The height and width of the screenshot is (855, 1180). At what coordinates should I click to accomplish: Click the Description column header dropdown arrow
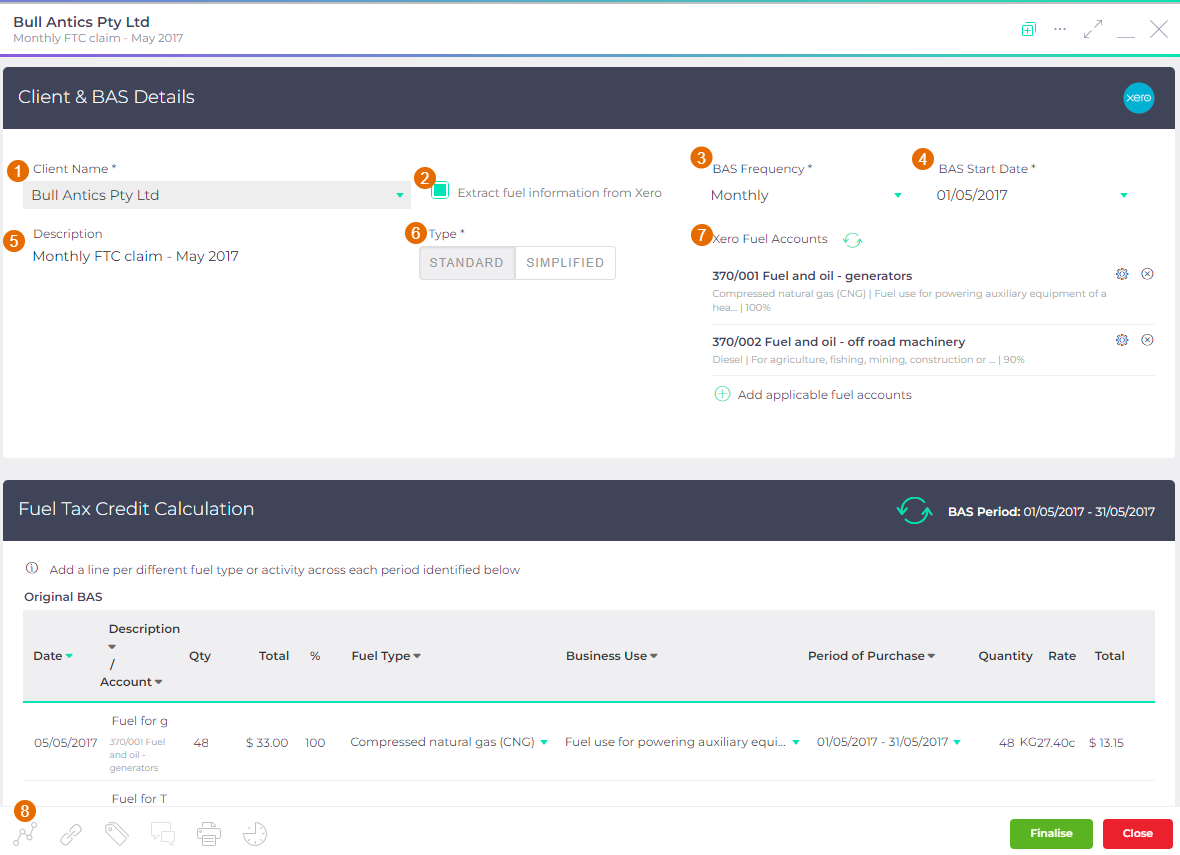pos(112,647)
